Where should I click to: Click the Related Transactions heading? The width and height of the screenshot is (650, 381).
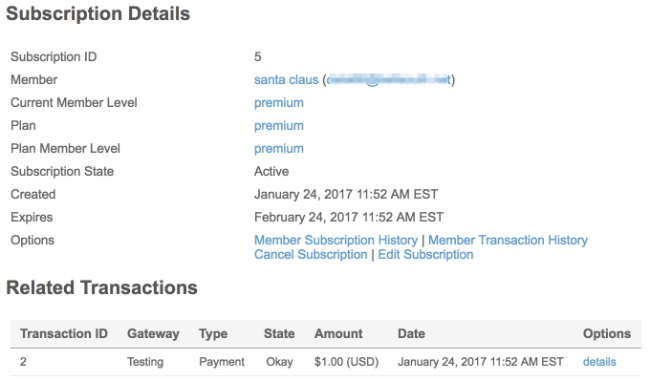click(102, 288)
